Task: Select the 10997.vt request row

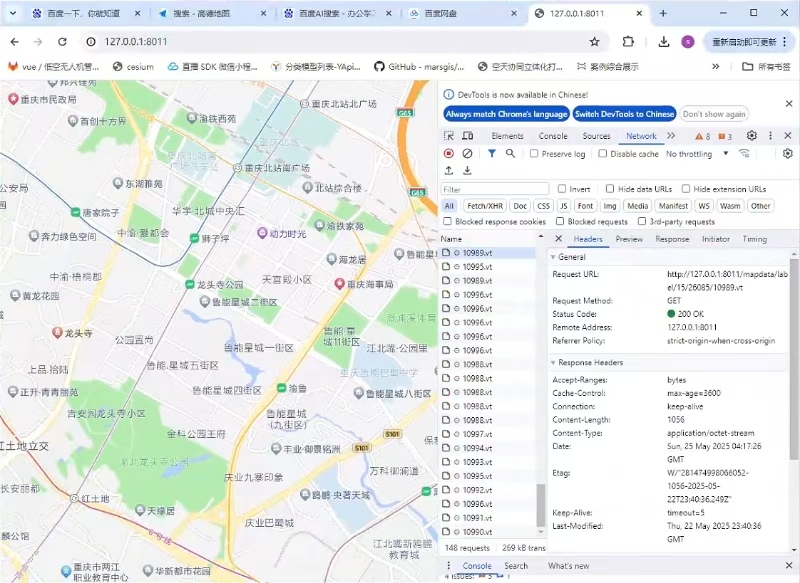Action: pyautogui.click(x=488, y=434)
